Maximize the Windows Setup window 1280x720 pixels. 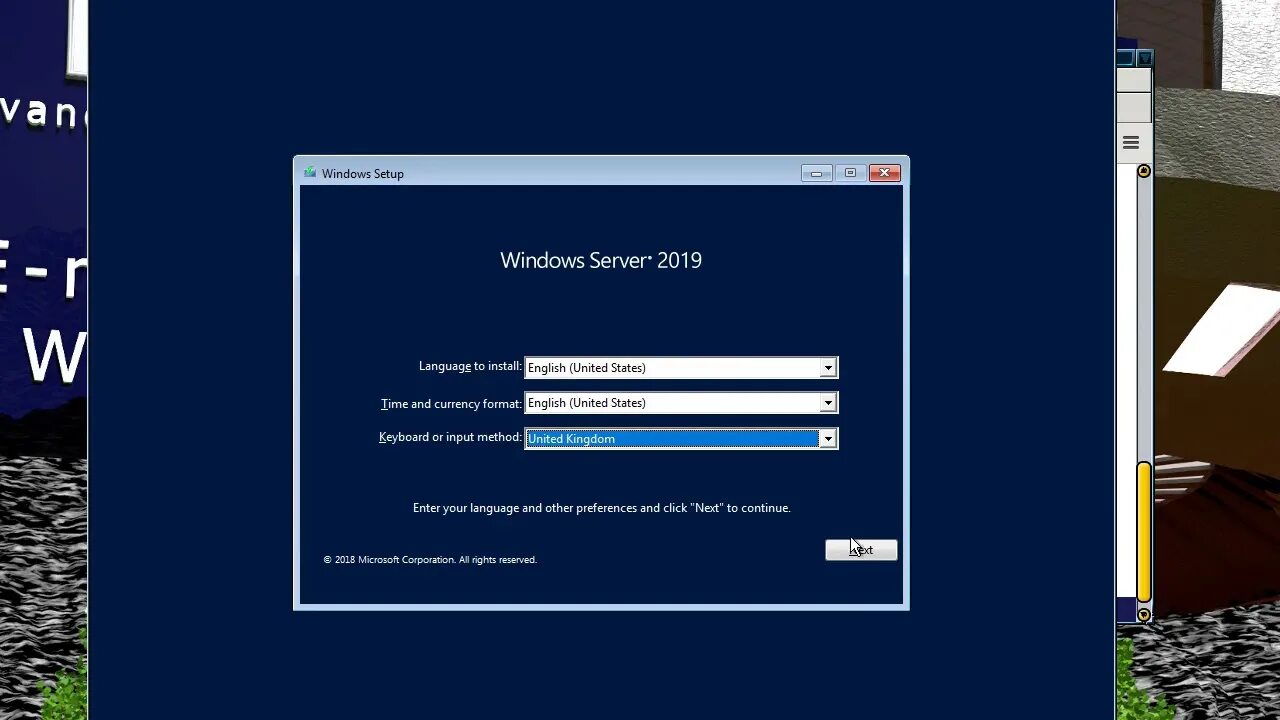pos(850,173)
